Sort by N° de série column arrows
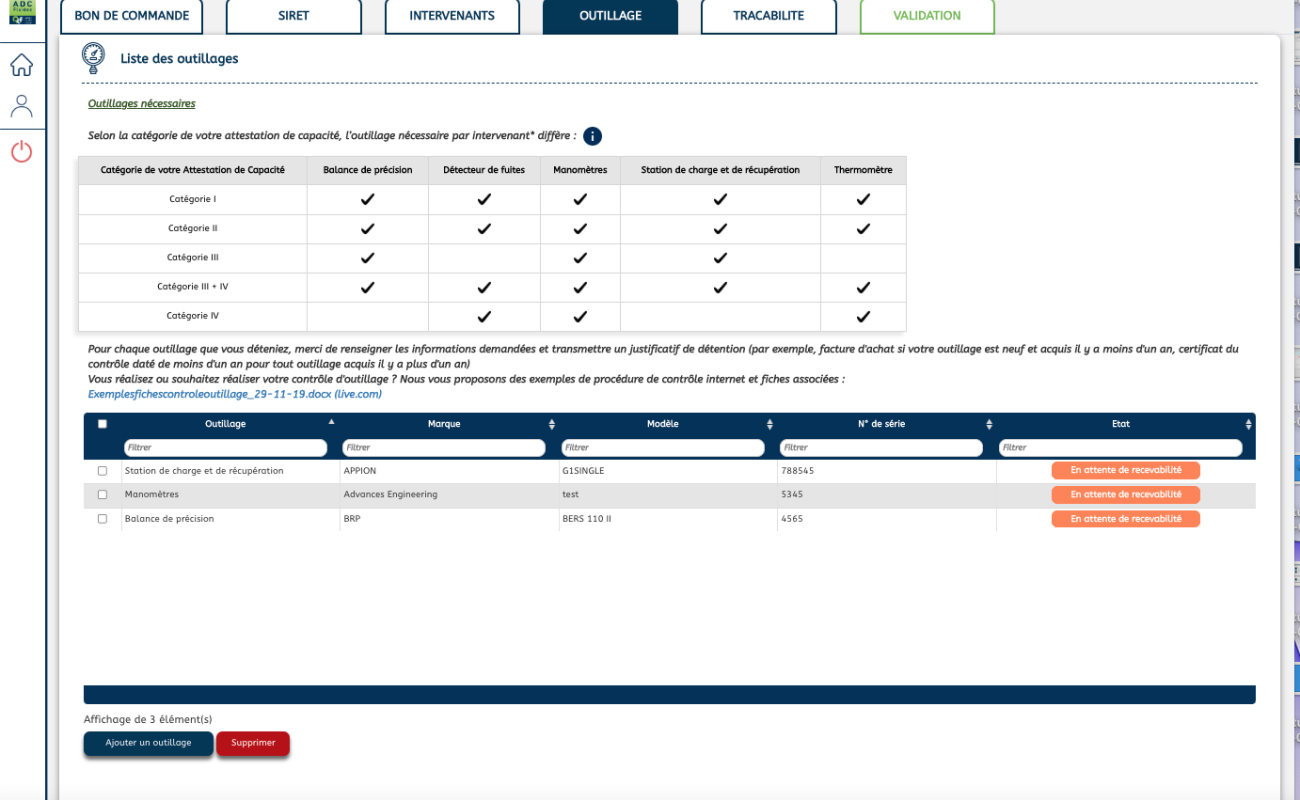Image resolution: width=1300 pixels, height=800 pixels. coord(989,424)
